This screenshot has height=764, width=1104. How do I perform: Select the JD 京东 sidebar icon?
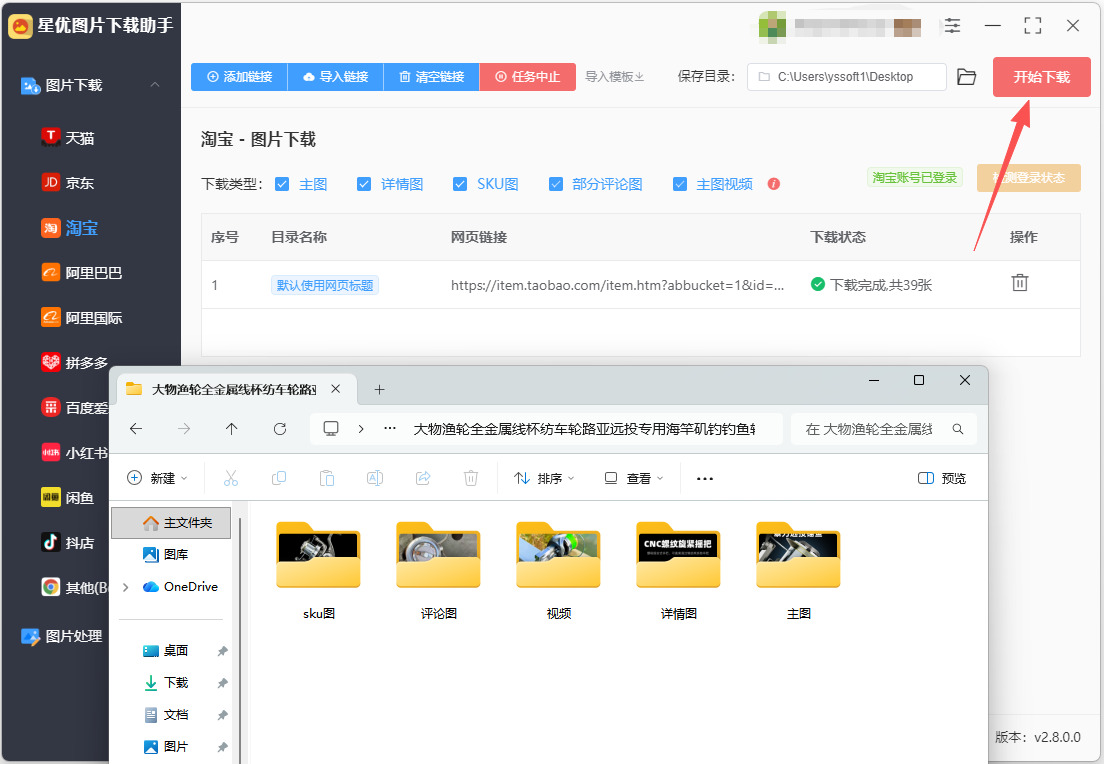(x=51, y=182)
